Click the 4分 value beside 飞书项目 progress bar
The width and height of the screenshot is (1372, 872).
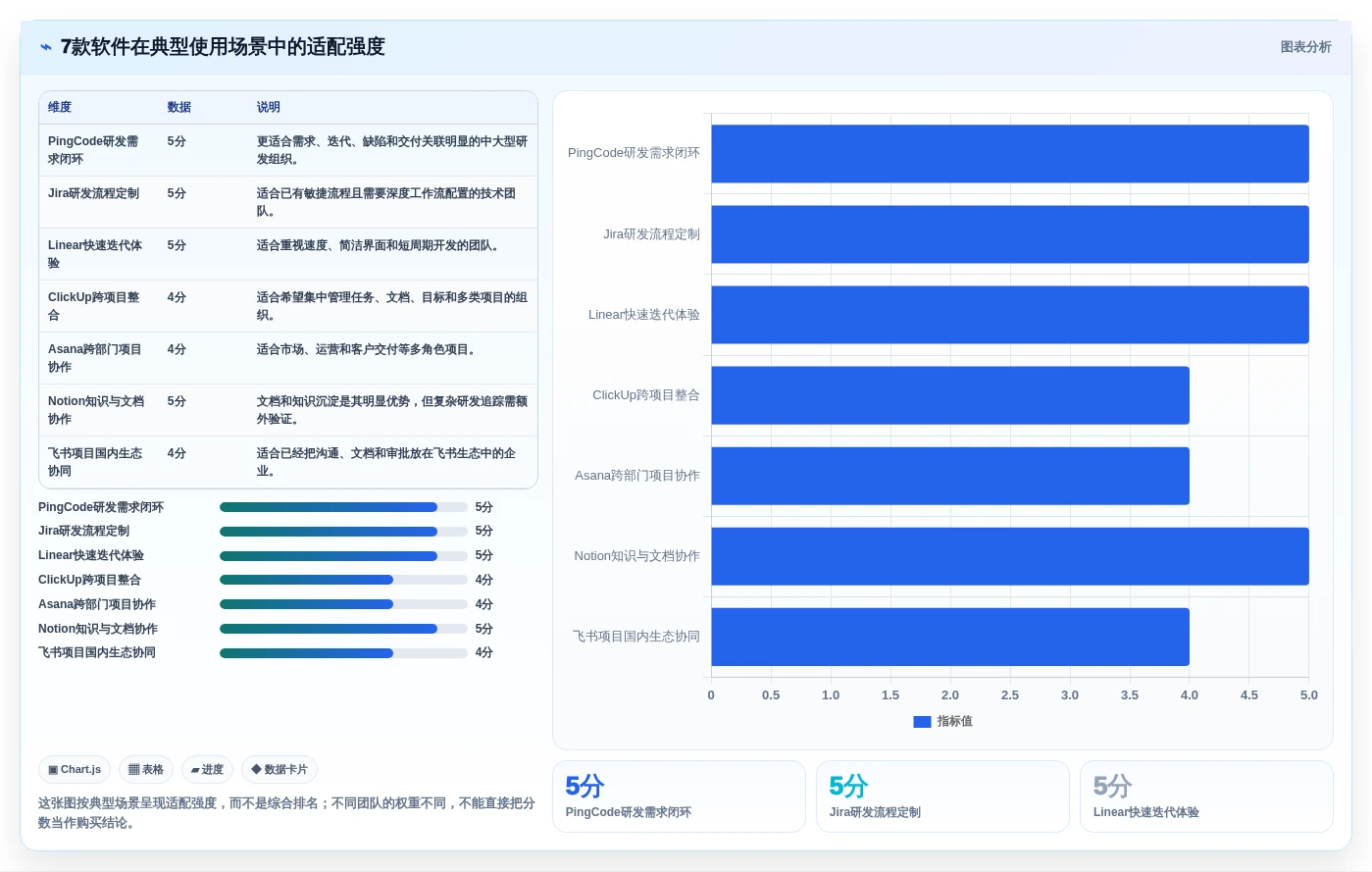tap(484, 653)
